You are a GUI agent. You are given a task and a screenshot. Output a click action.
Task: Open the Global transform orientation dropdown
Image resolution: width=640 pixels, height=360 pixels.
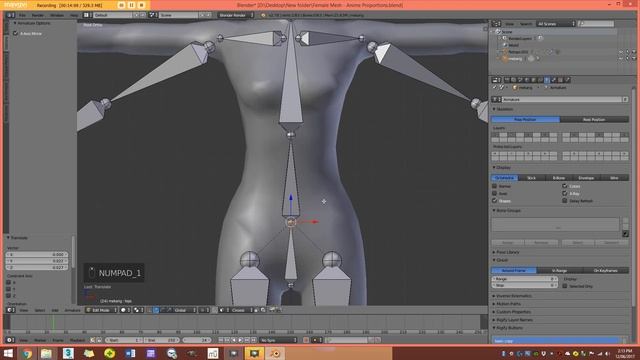point(185,310)
